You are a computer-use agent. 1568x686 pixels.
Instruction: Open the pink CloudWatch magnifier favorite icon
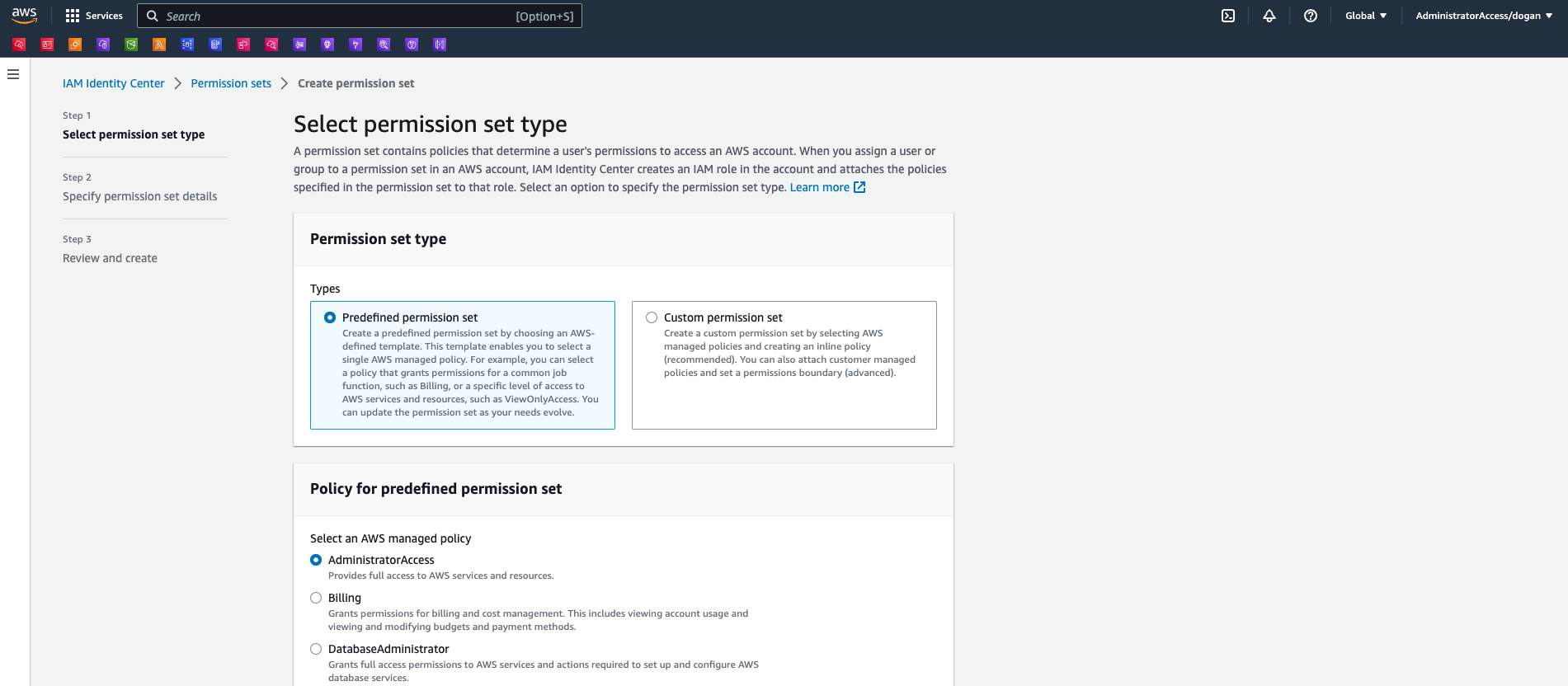coord(271,45)
